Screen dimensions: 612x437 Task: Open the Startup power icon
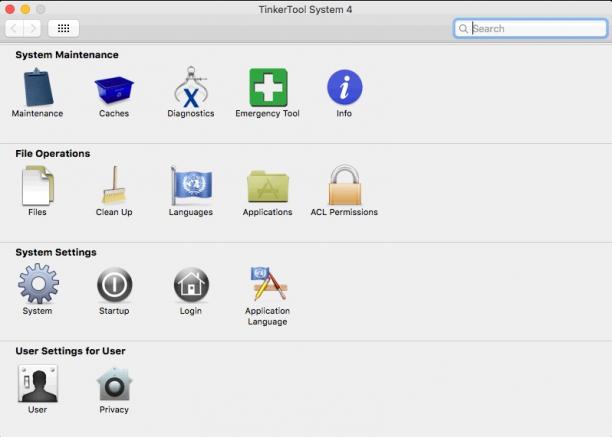click(x=114, y=284)
